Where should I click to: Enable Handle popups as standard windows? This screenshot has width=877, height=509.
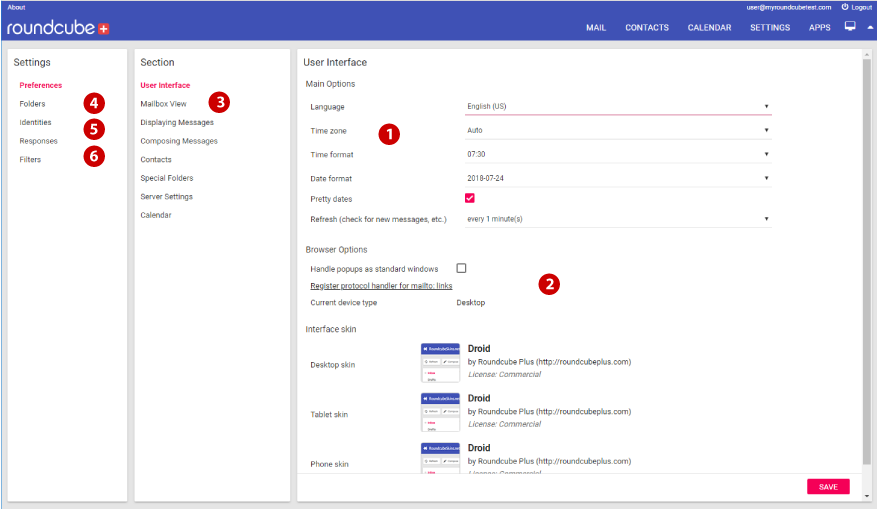click(461, 268)
